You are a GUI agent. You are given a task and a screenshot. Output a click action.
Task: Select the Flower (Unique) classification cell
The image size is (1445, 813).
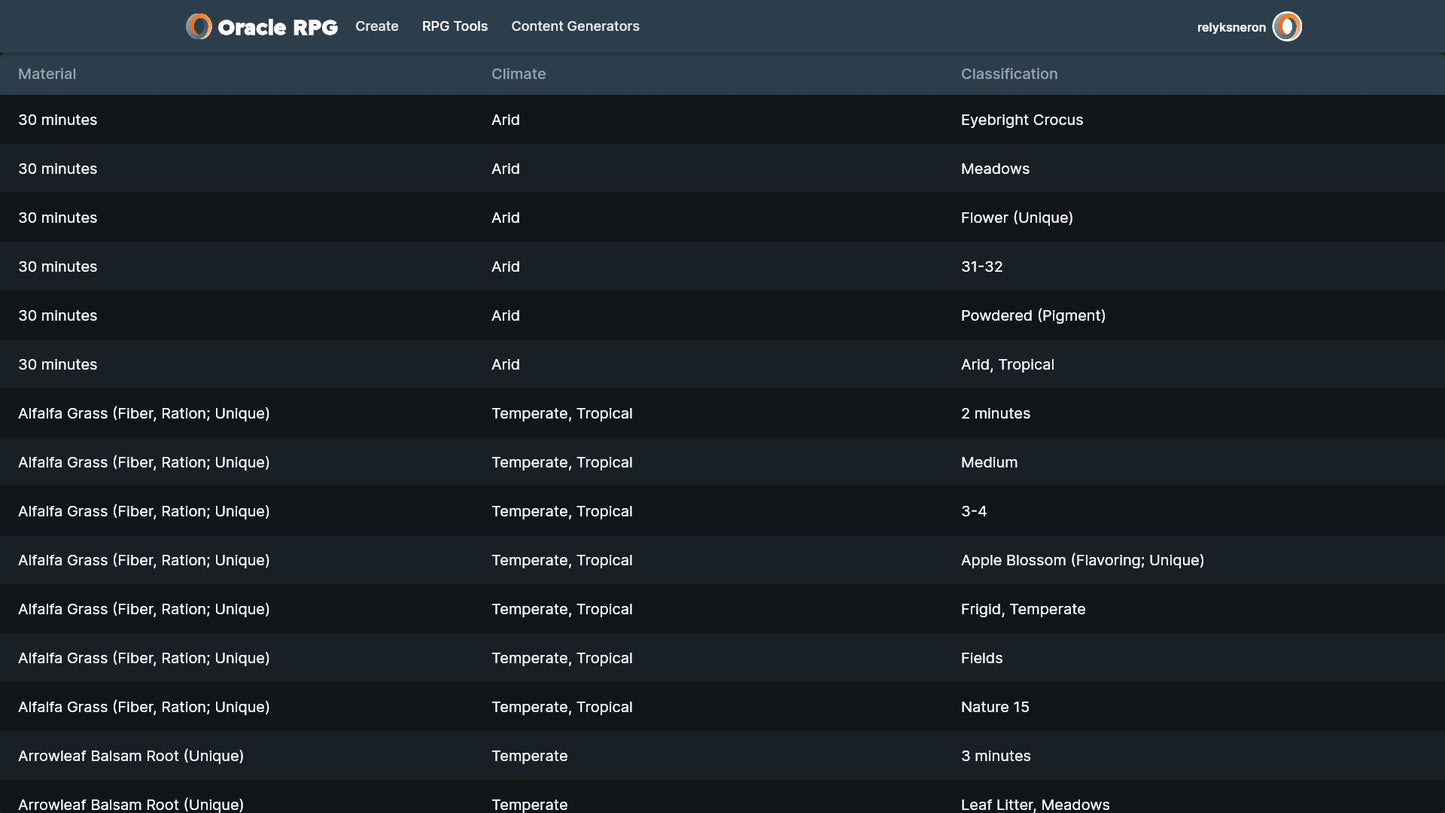pos(1017,218)
